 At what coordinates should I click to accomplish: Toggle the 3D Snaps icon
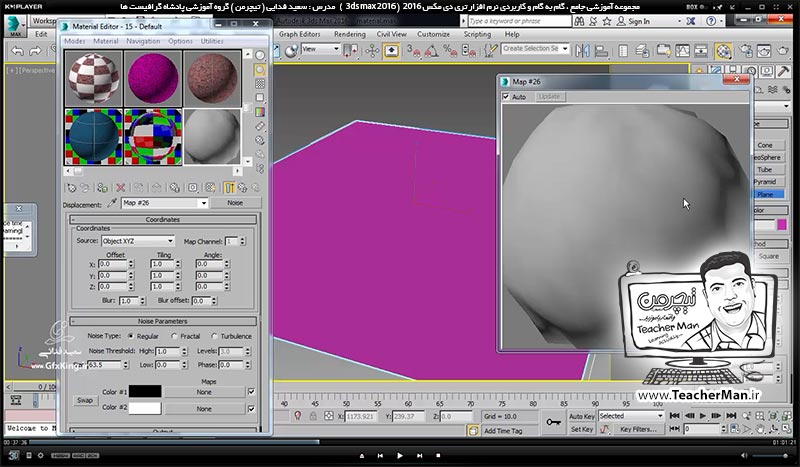tap(414, 51)
